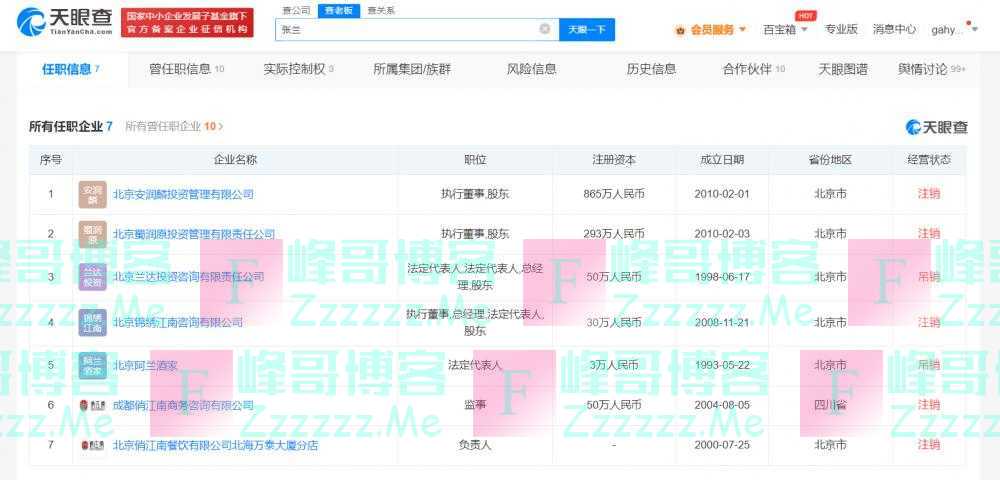Select the 查老板 search tab
1000x480 pixels.
tap(339, 11)
